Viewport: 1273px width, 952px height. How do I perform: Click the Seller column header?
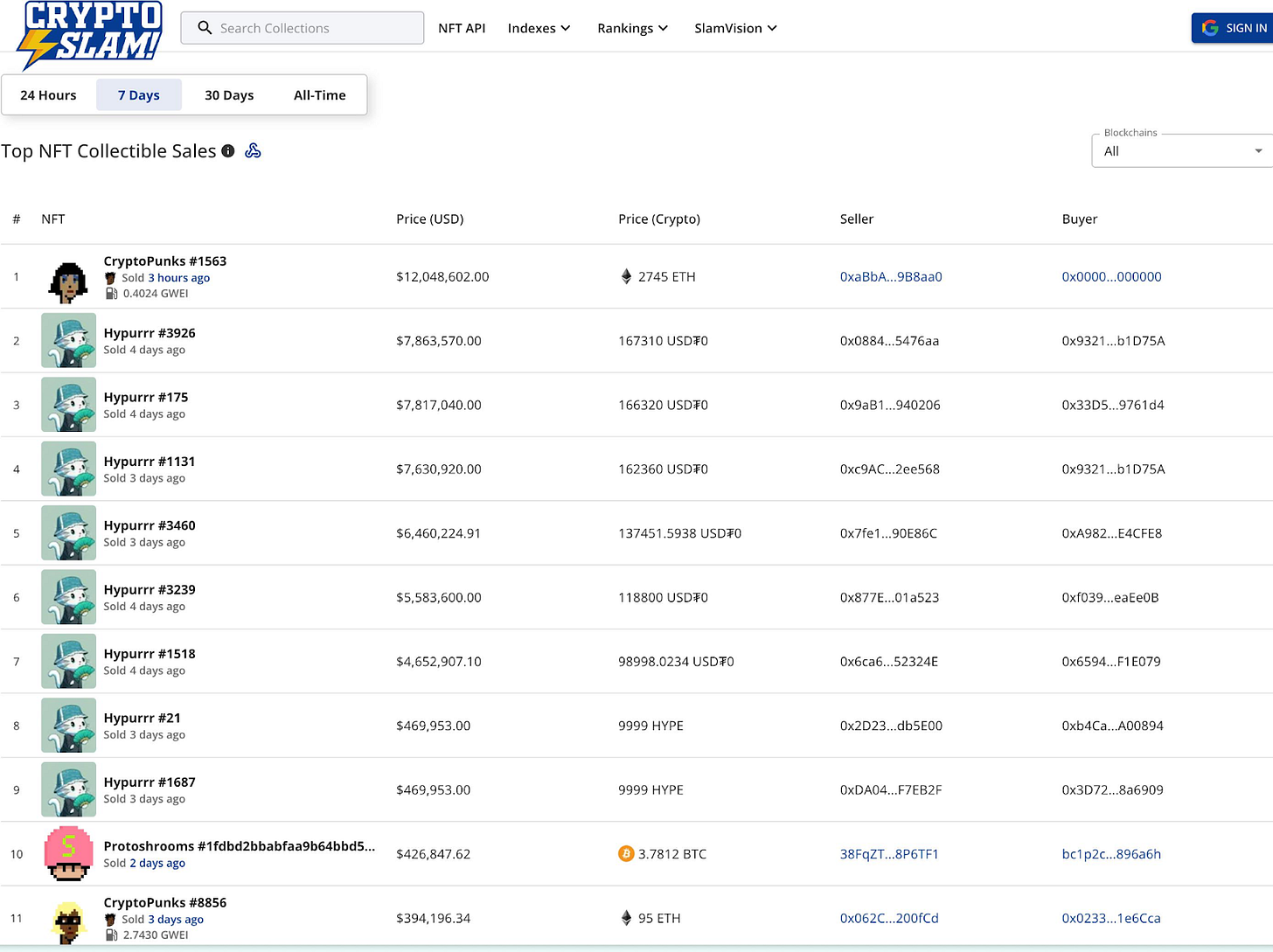(857, 219)
